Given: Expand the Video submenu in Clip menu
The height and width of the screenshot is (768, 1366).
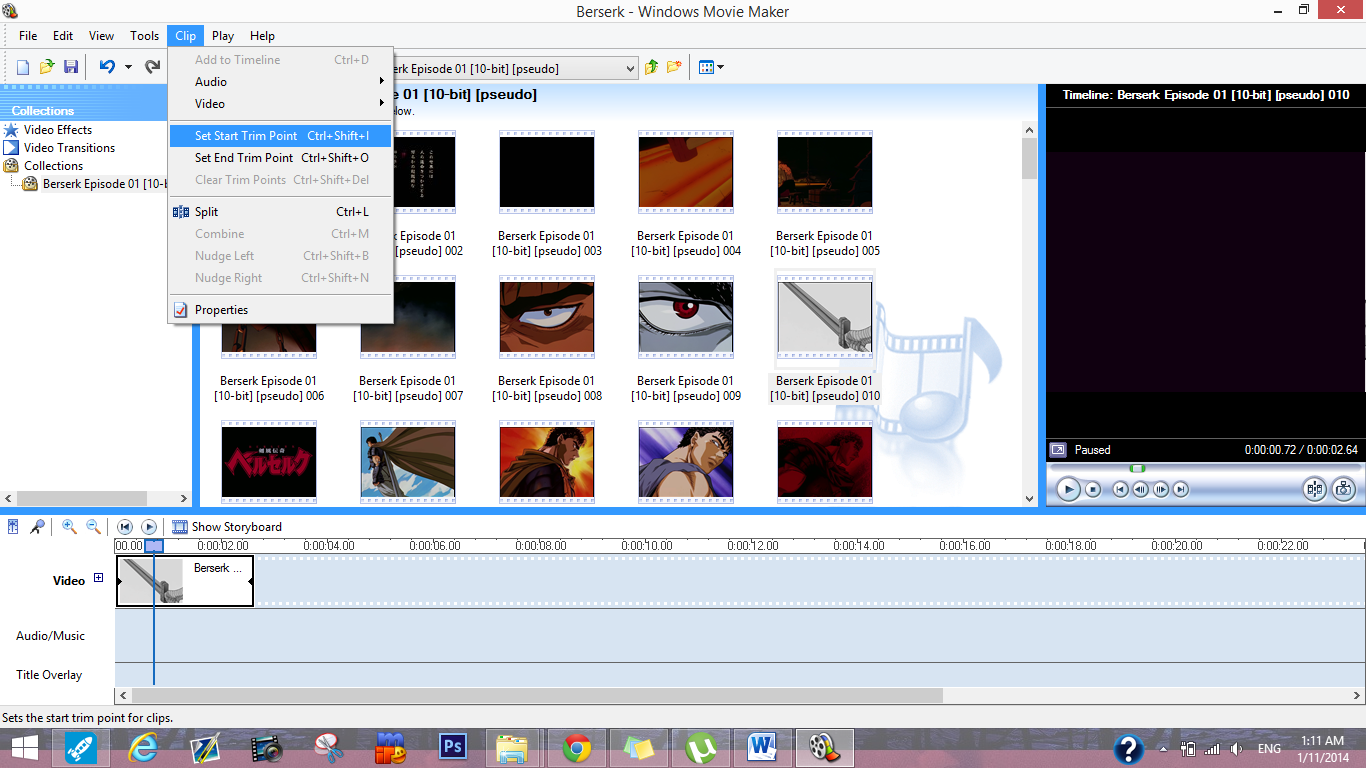Looking at the screenshot, I should (x=280, y=104).
